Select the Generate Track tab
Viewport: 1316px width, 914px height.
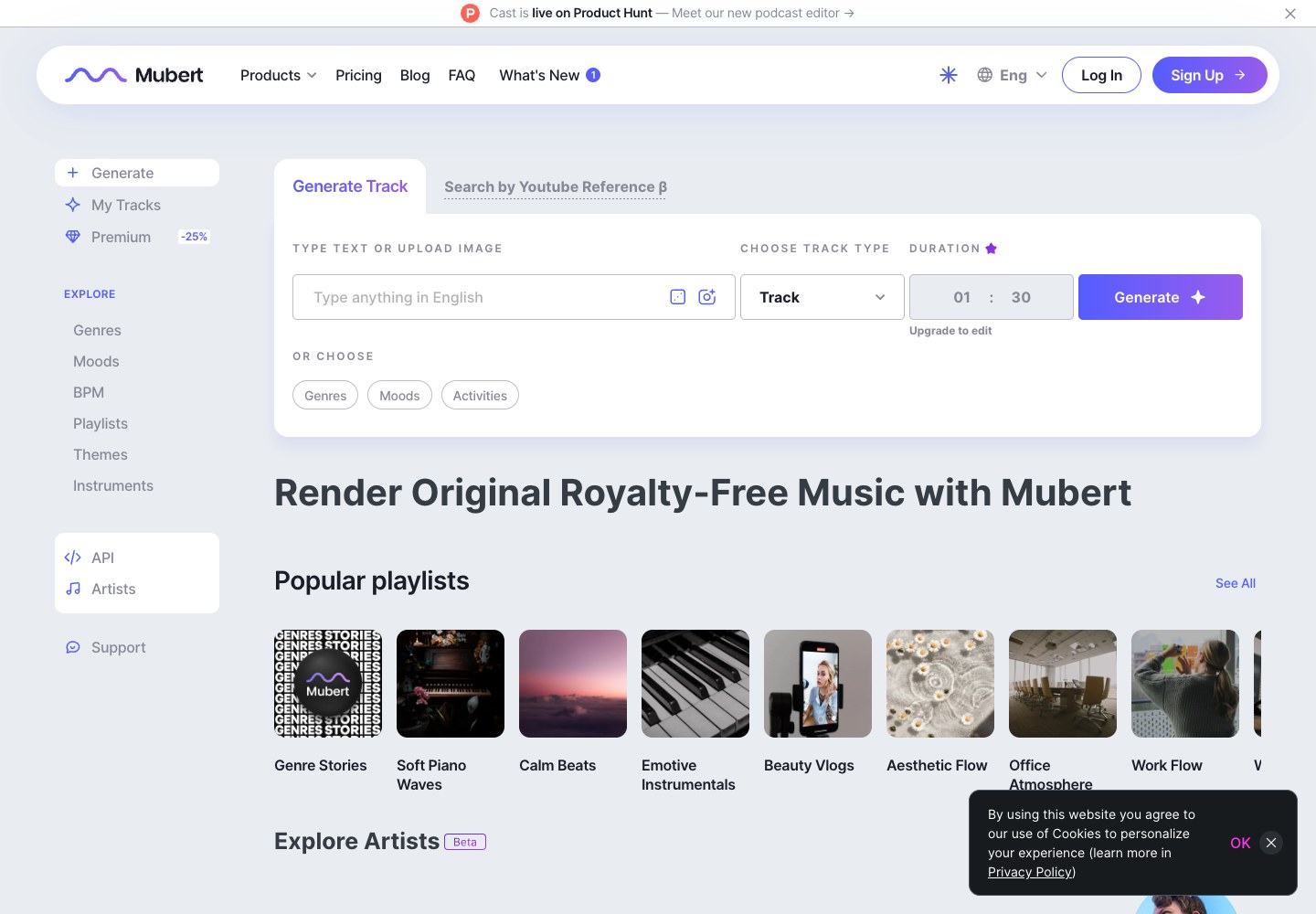(x=350, y=186)
